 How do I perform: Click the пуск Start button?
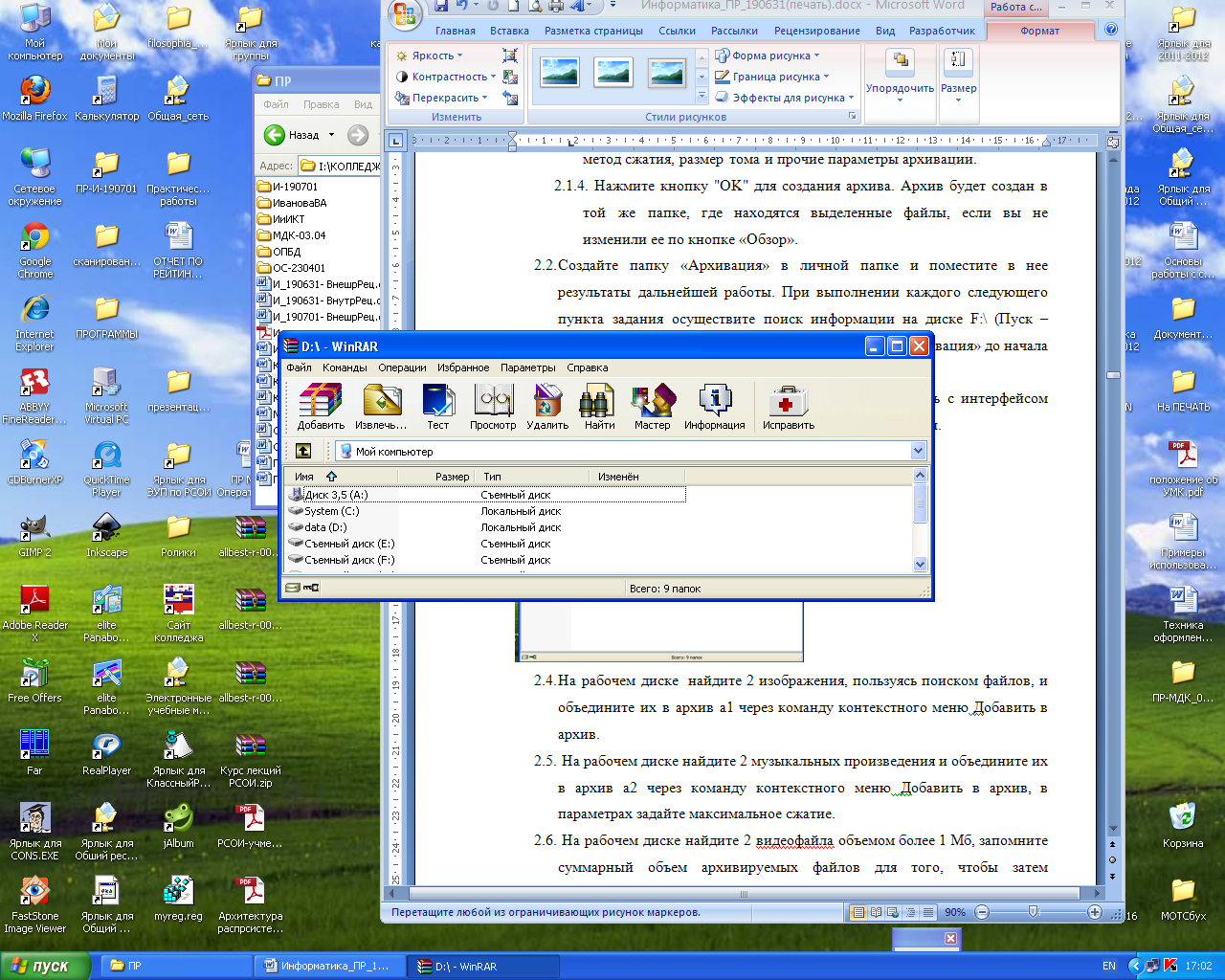pos(45,966)
